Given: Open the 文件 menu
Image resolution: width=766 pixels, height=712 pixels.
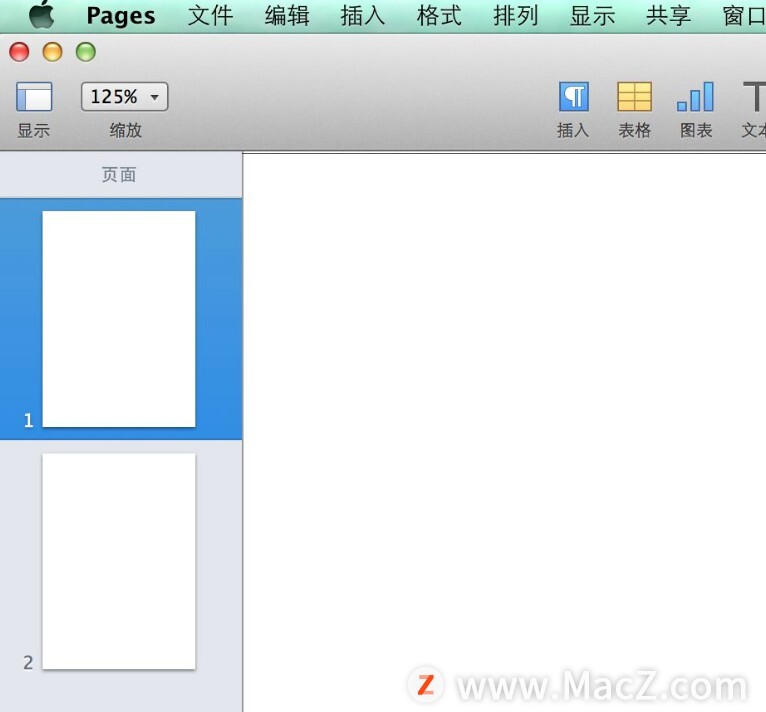Looking at the screenshot, I should 210,16.
